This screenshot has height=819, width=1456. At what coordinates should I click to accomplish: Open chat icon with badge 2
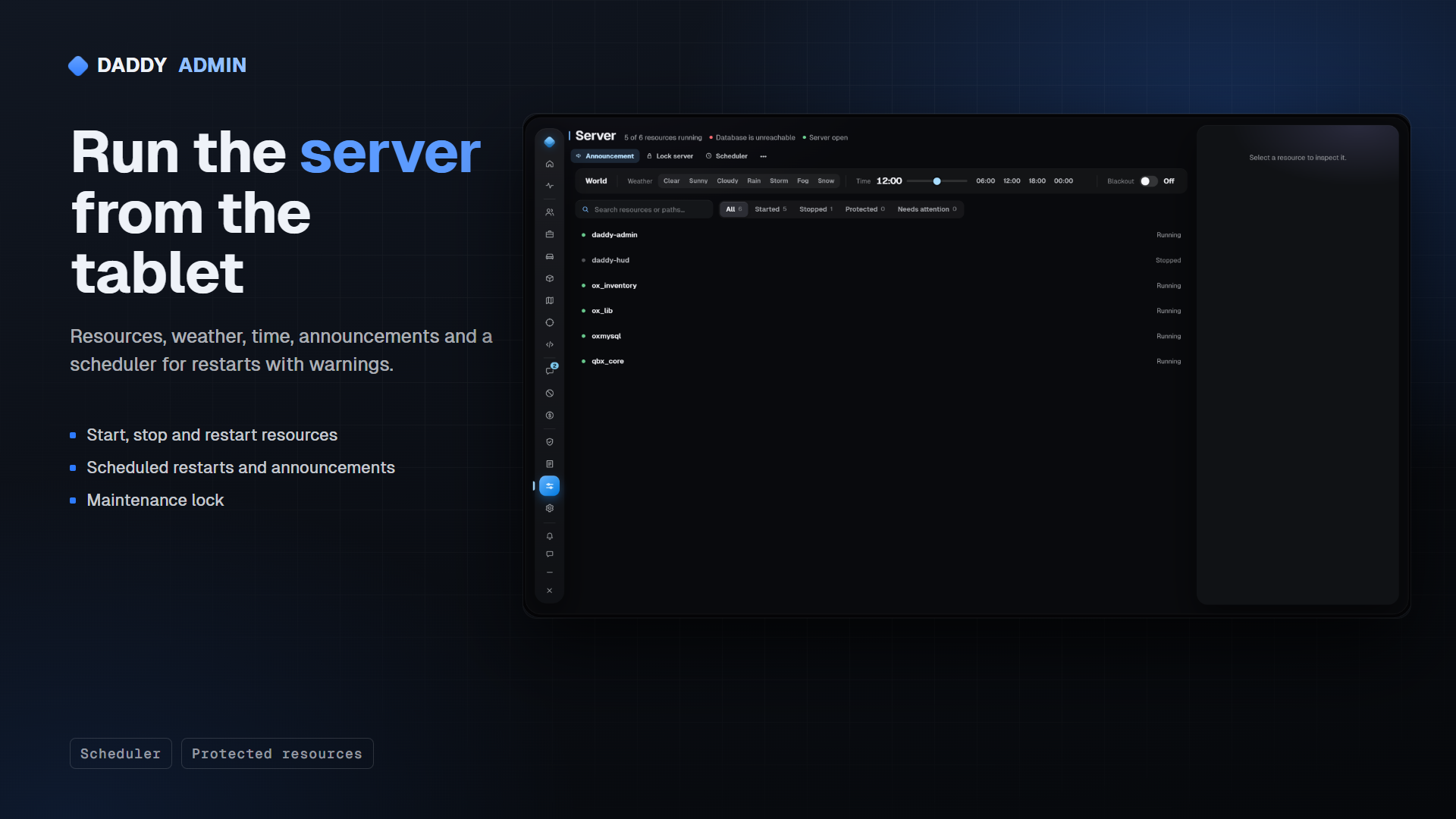pyautogui.click(x=551, y=369)
